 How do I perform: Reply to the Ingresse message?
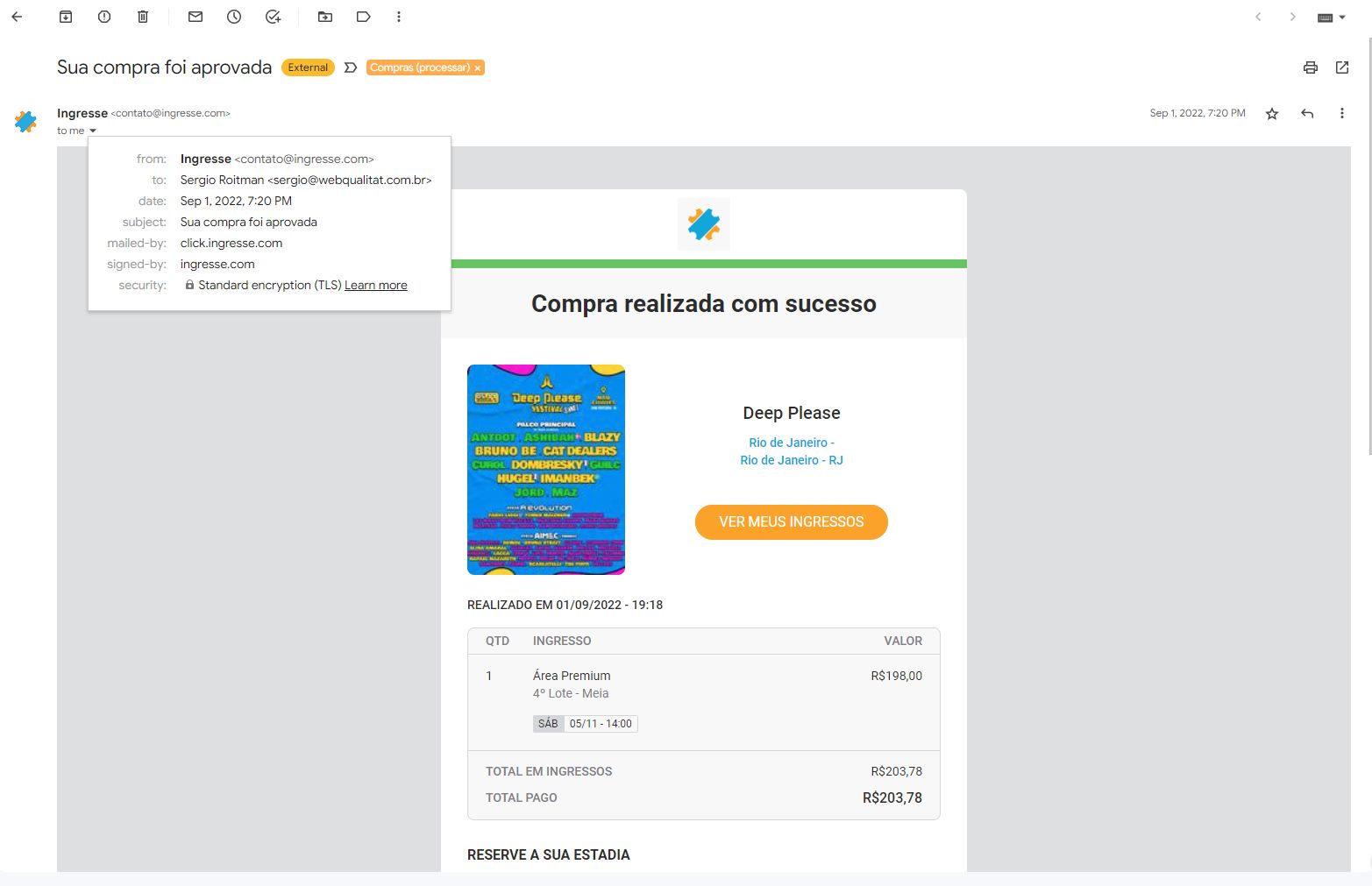pos(1307,113)
